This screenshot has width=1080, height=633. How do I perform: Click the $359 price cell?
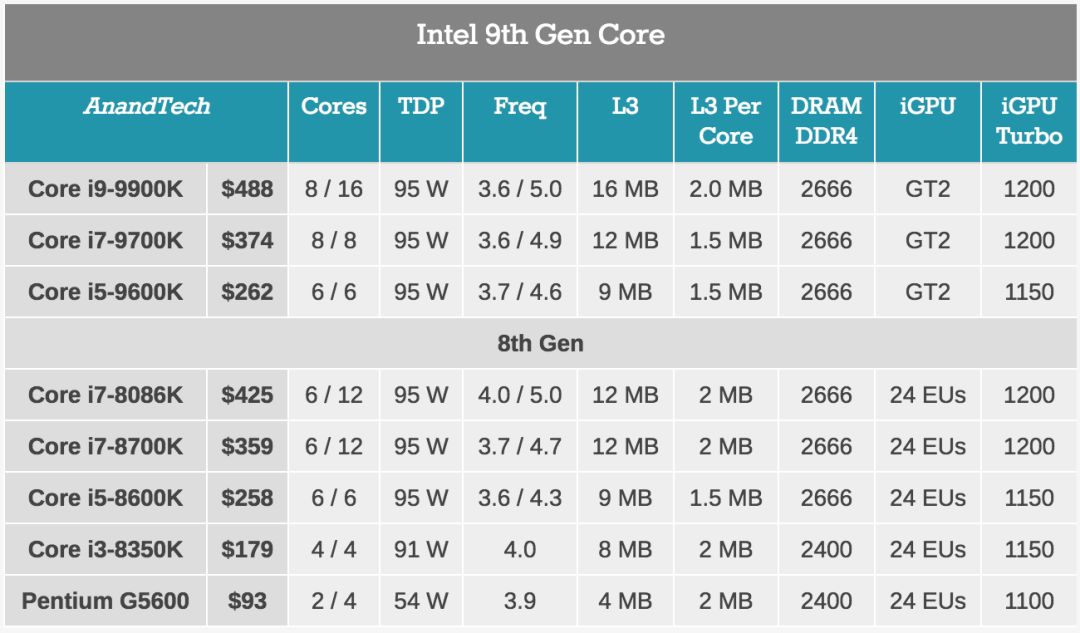(247, 447)
